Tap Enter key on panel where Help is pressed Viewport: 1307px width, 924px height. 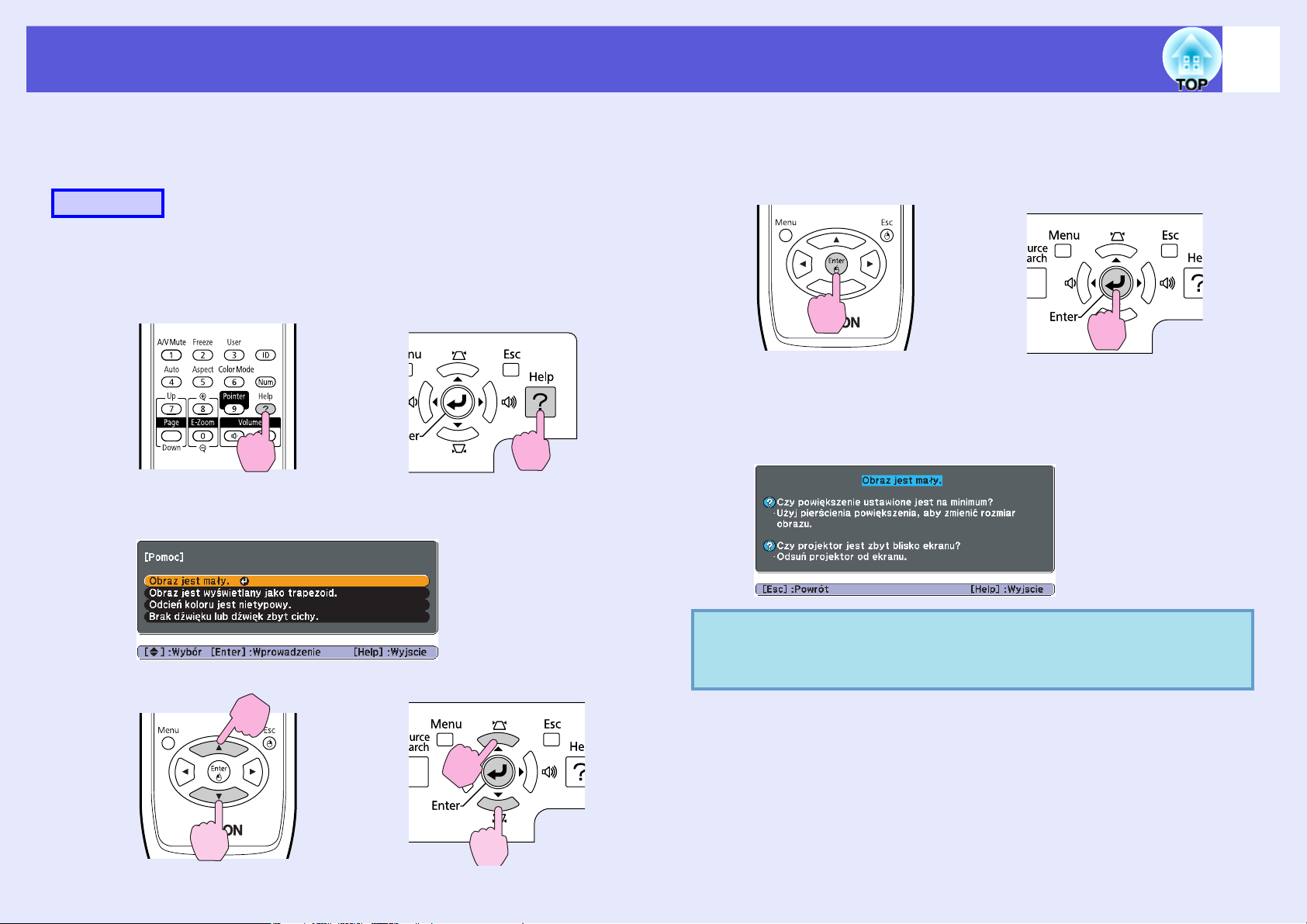tap(458, 402)
